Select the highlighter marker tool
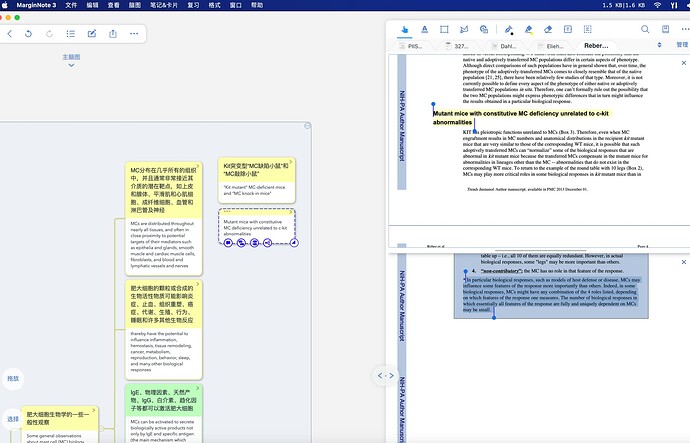 [x=529, y=29]
